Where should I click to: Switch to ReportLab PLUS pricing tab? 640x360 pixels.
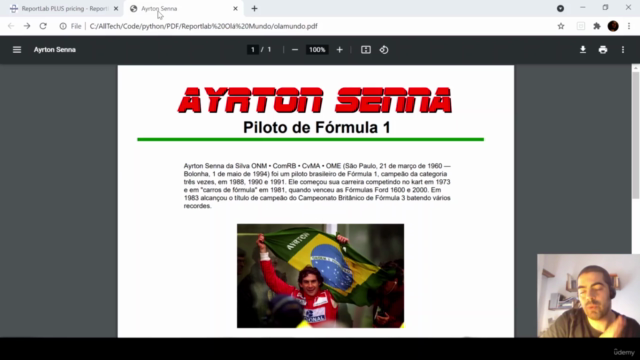(63, 9)
